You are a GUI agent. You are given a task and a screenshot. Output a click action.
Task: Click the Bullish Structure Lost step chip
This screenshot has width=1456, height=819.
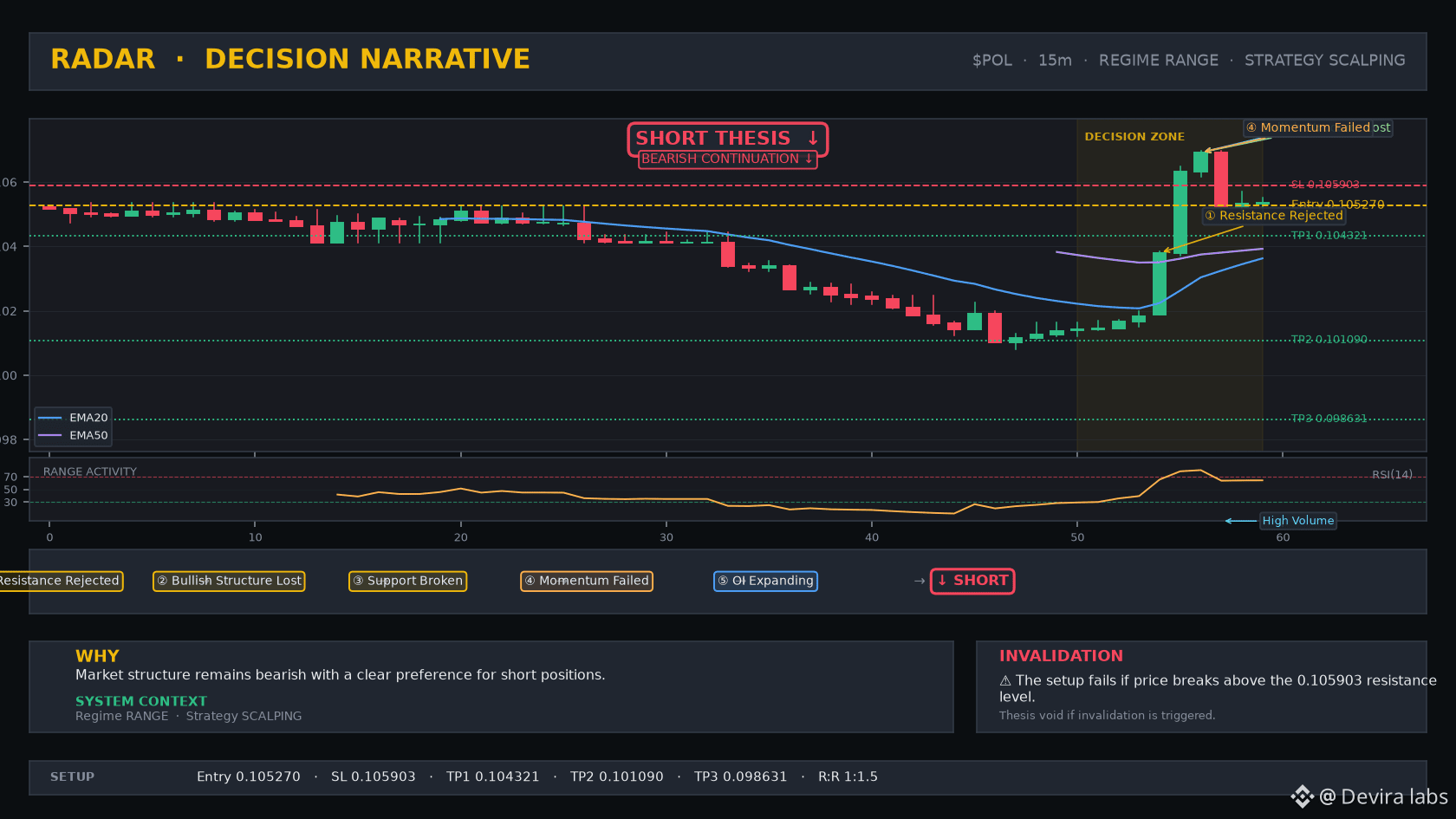[x=229, y=581]
